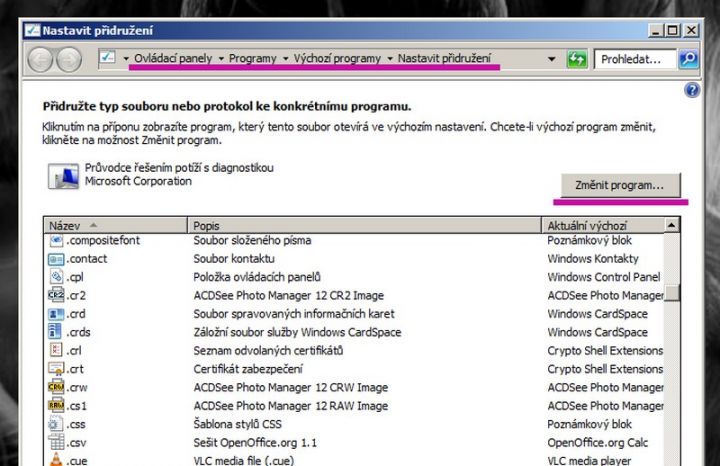Click VLC media file (.cue) description
The height and width of the screenshot is (466, 720).
(x=243, y=460)
